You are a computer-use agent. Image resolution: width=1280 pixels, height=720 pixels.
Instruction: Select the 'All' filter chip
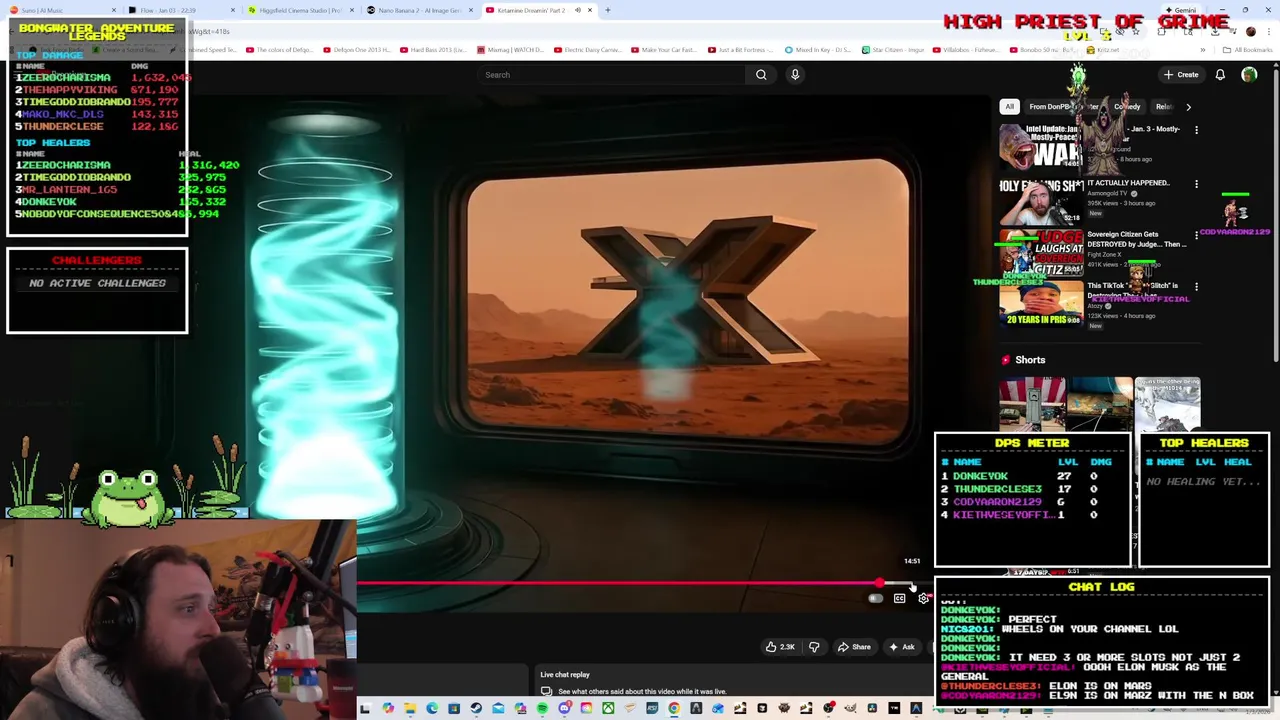pyautogui.click(x=1009, y=107)
